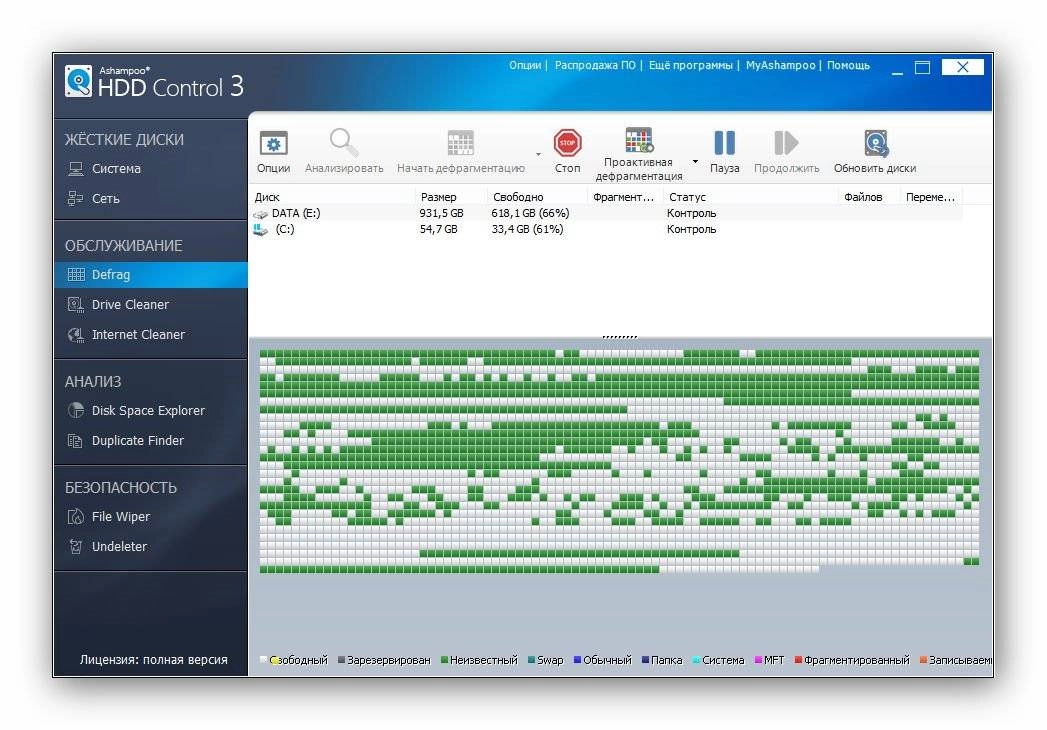This screenshot has height=730, width=1047.
Task: Open Drive Cleaner module
Action: 130,305
